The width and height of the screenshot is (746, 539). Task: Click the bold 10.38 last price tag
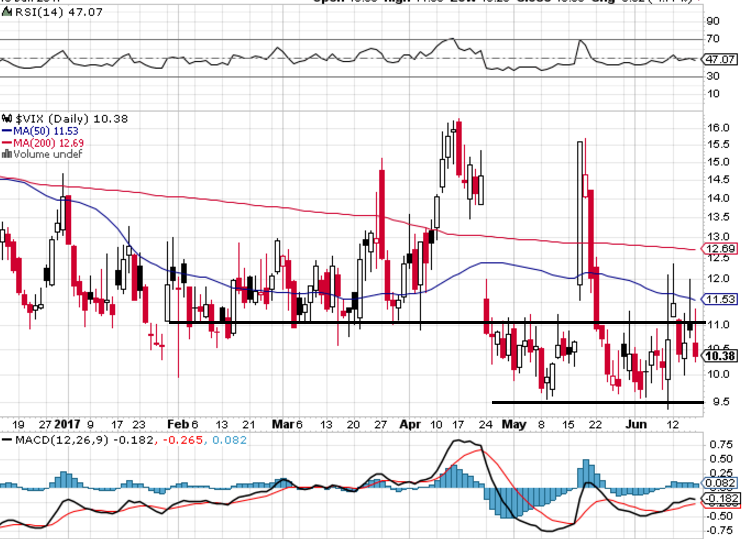point(721,355)
